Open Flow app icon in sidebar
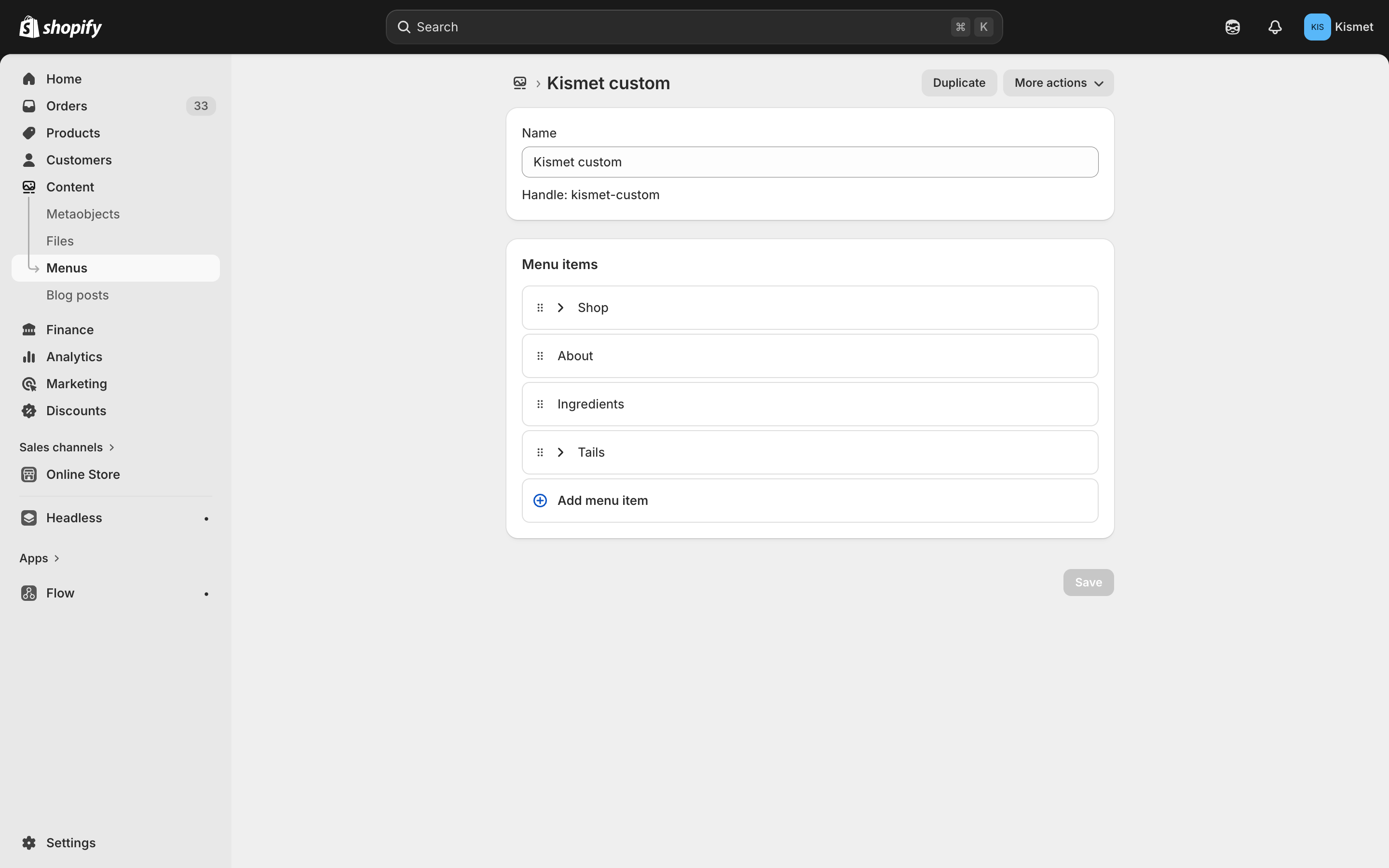Viewport: 1389px width, 868px height. click(29, 593)
